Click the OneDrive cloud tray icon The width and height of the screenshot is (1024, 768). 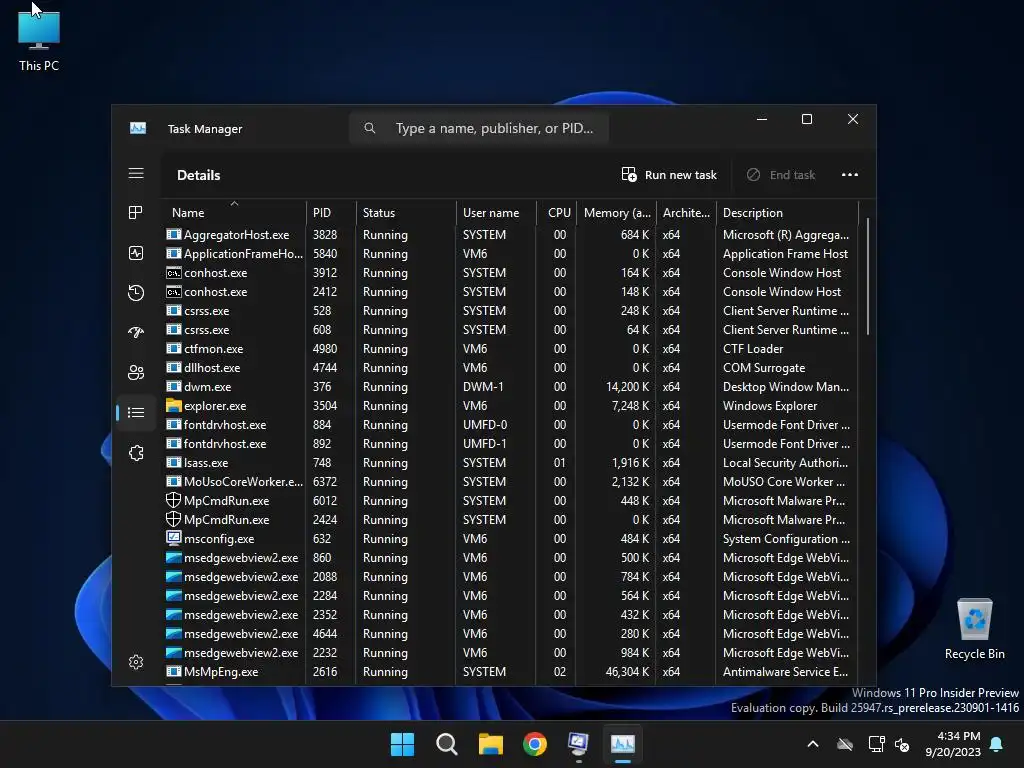[x=845, y=744]
